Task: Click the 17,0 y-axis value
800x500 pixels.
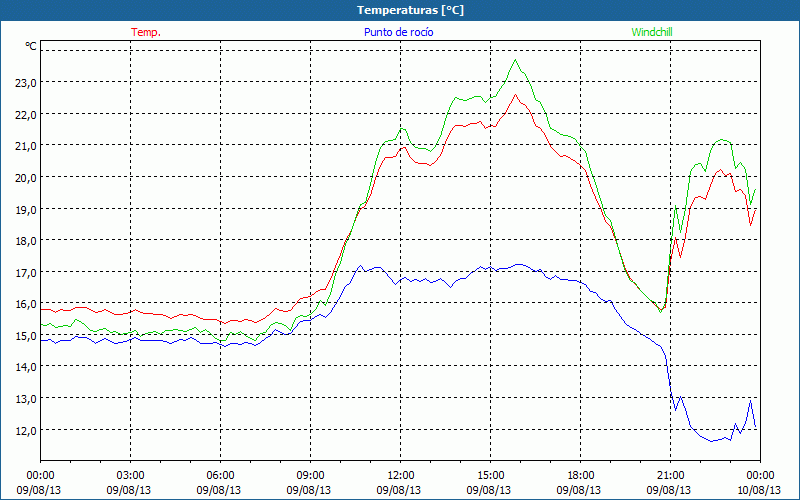Action: tap(26, 273)
